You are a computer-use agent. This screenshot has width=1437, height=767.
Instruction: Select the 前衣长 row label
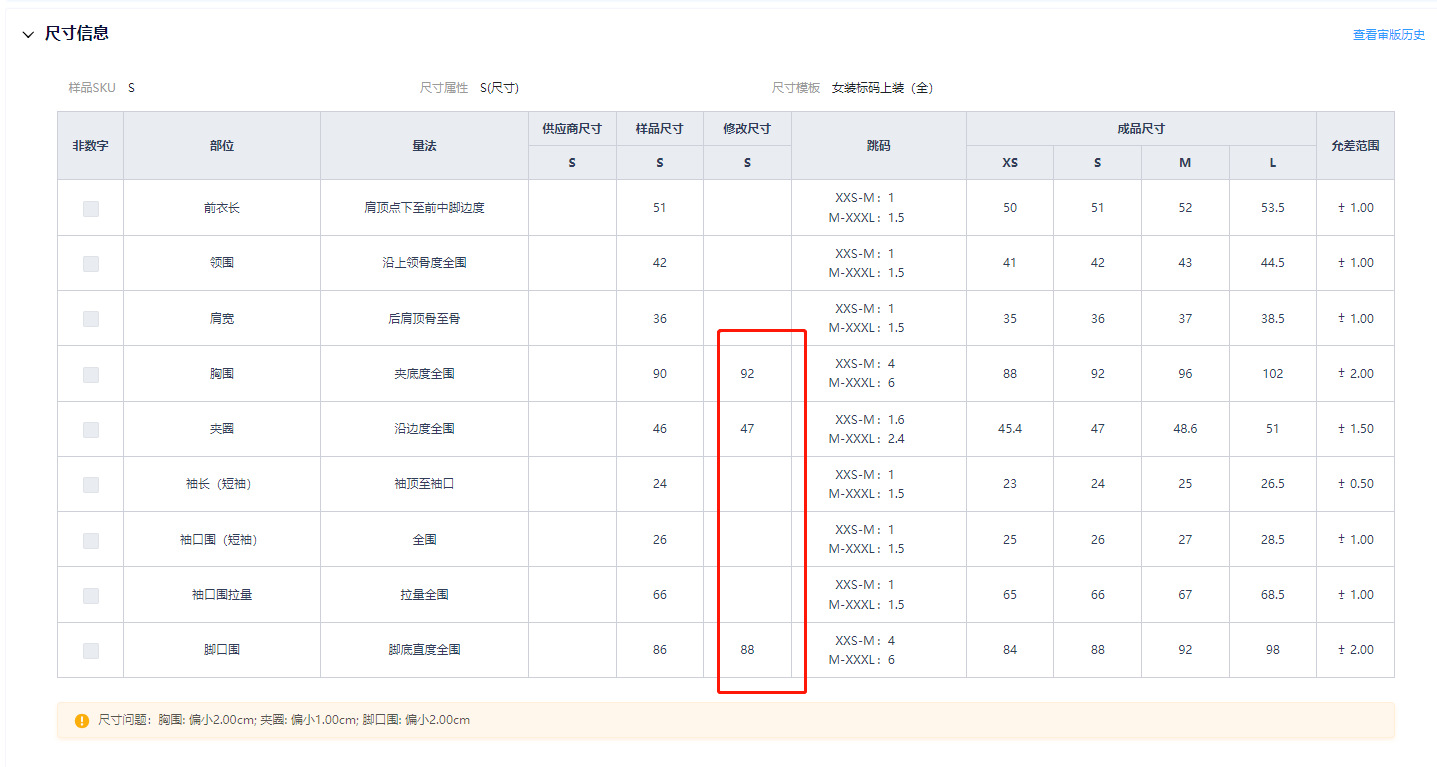tap(222, 208)
